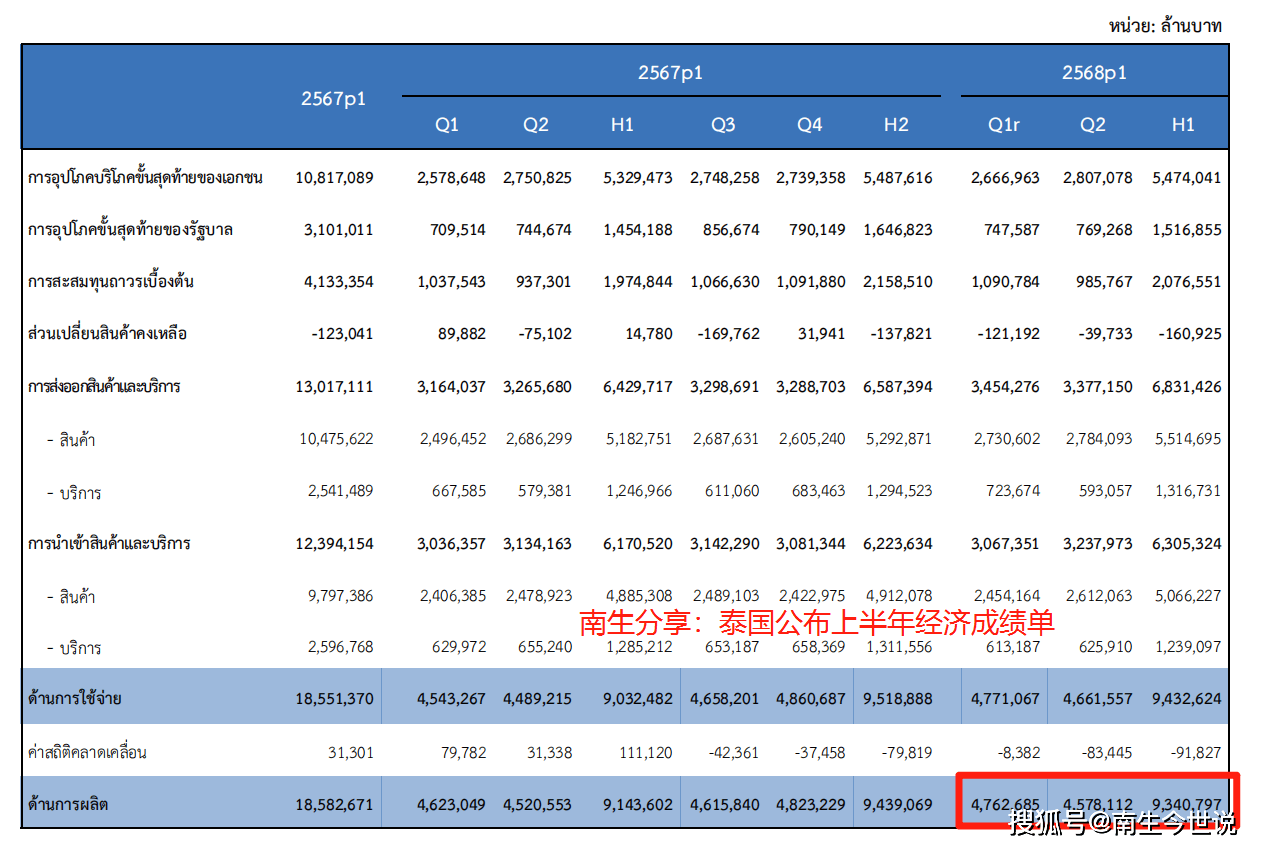The image size is (1267, 851).
Task: Click the Q3 column header
Action: (x=723, y=125)
